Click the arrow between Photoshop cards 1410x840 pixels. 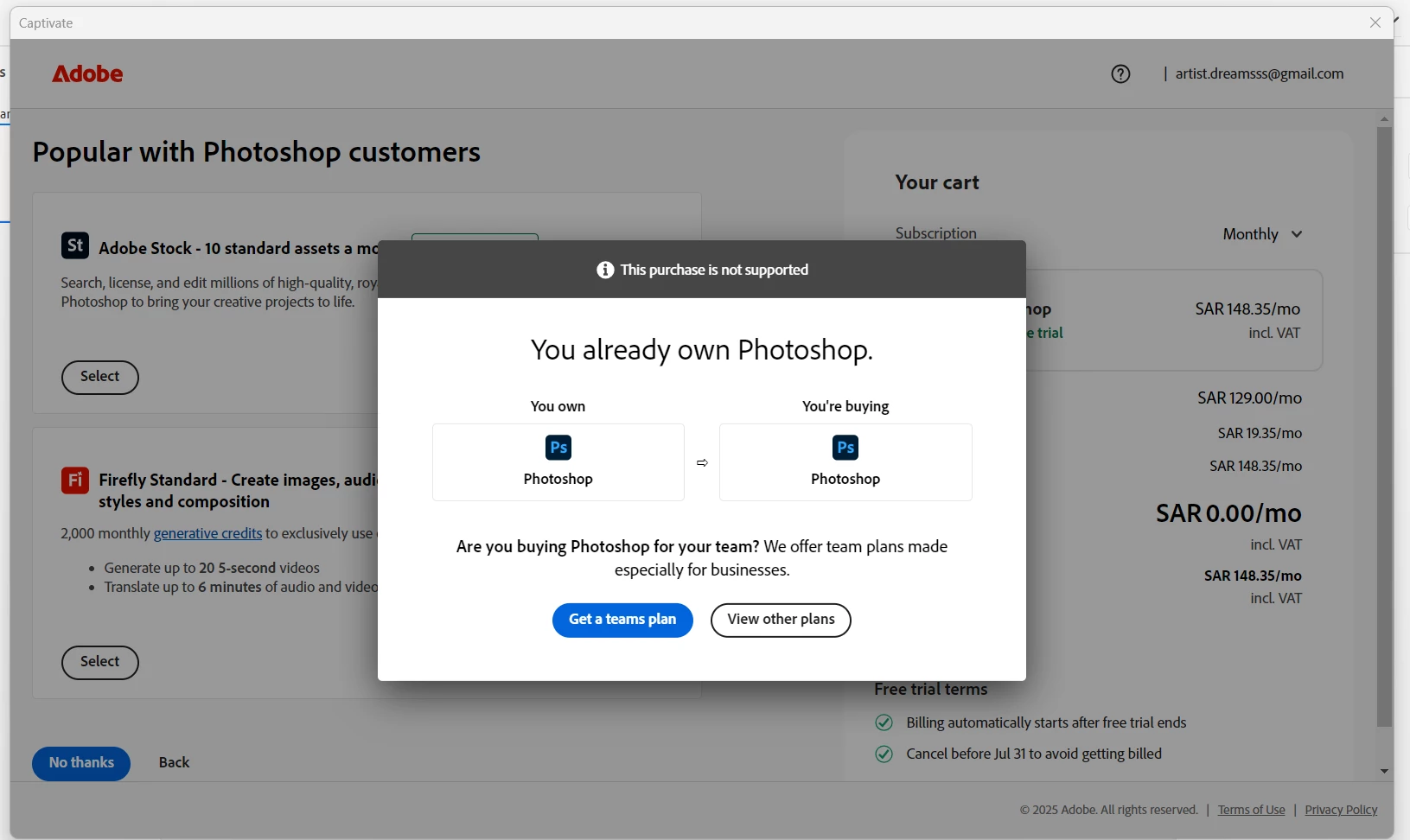[x=702, y=463]
